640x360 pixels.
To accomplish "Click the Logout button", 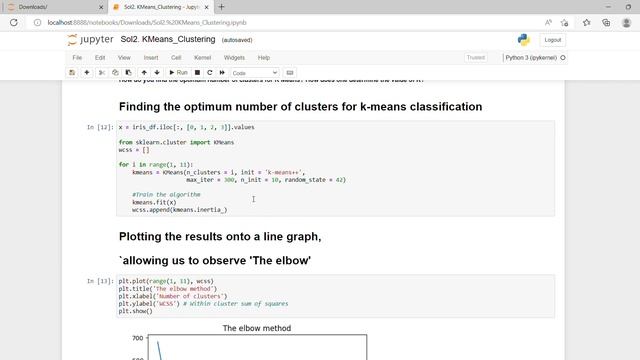I will click(x=553, y=40).
